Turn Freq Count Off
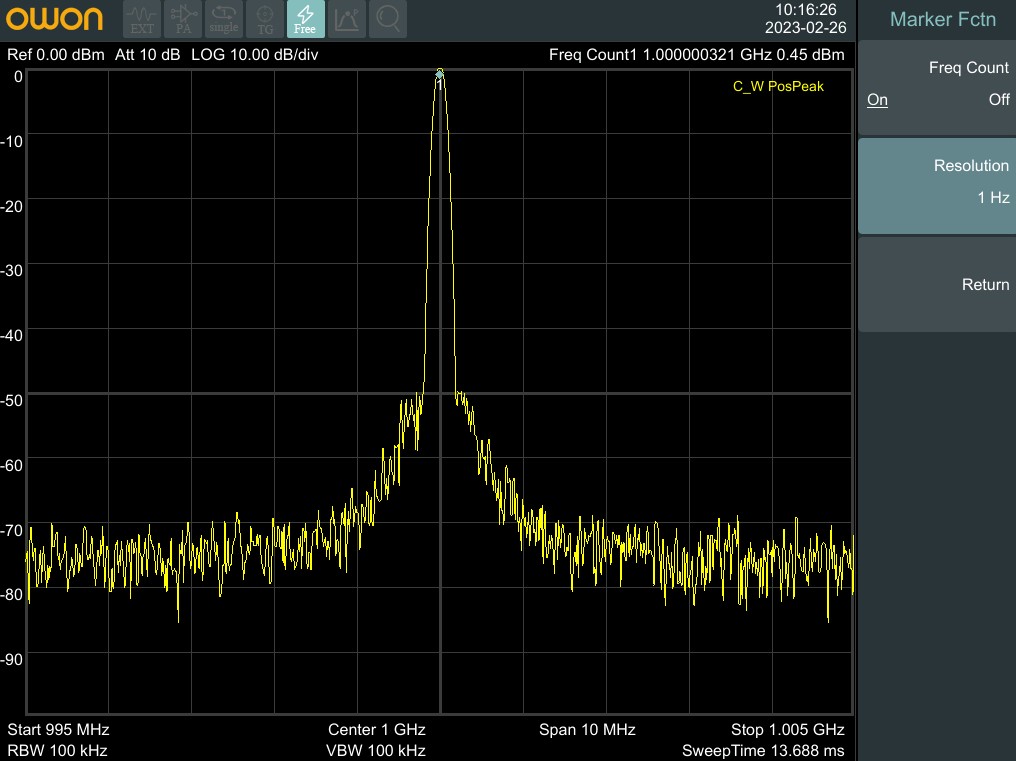 [998, 100]
